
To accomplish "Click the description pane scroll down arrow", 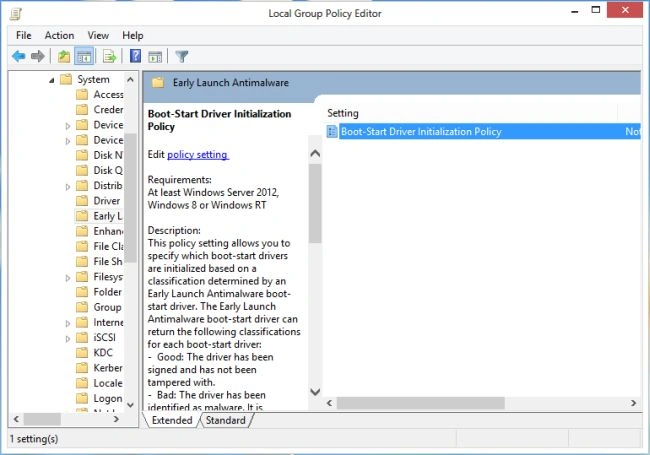I will click(315, 392).
